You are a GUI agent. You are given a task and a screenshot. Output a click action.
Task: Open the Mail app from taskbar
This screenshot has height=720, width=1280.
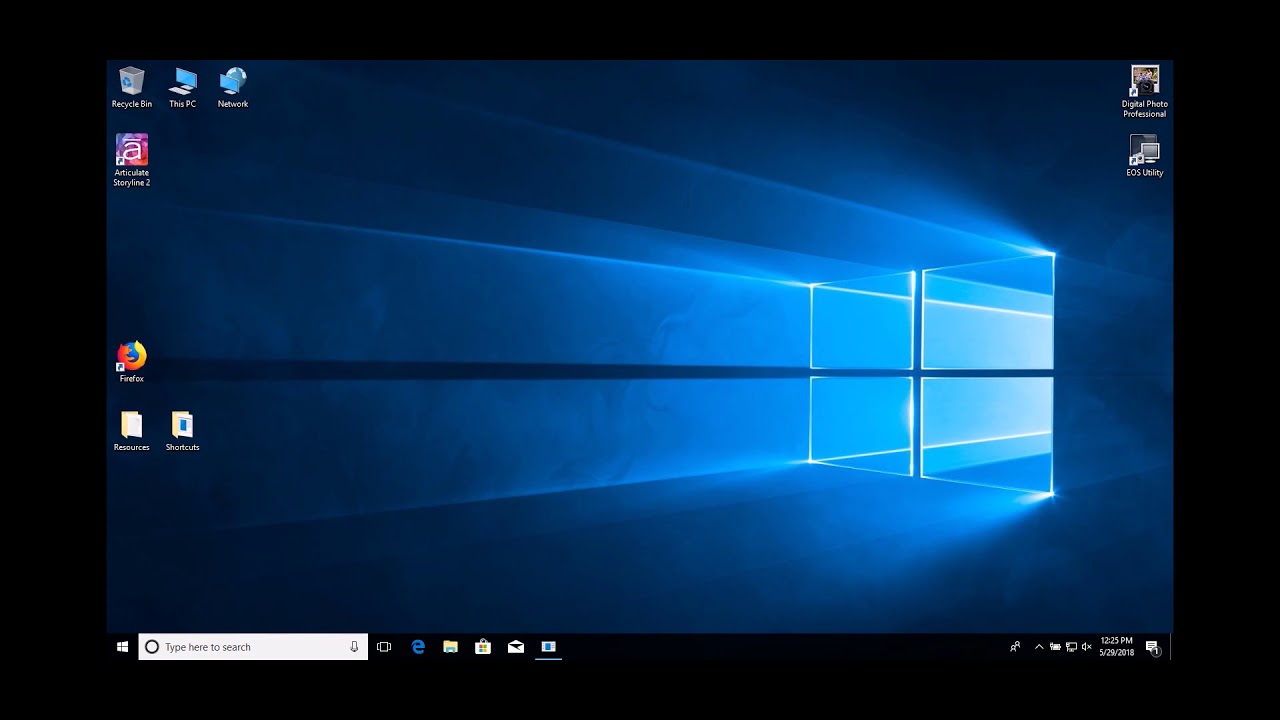coord(516,647)
